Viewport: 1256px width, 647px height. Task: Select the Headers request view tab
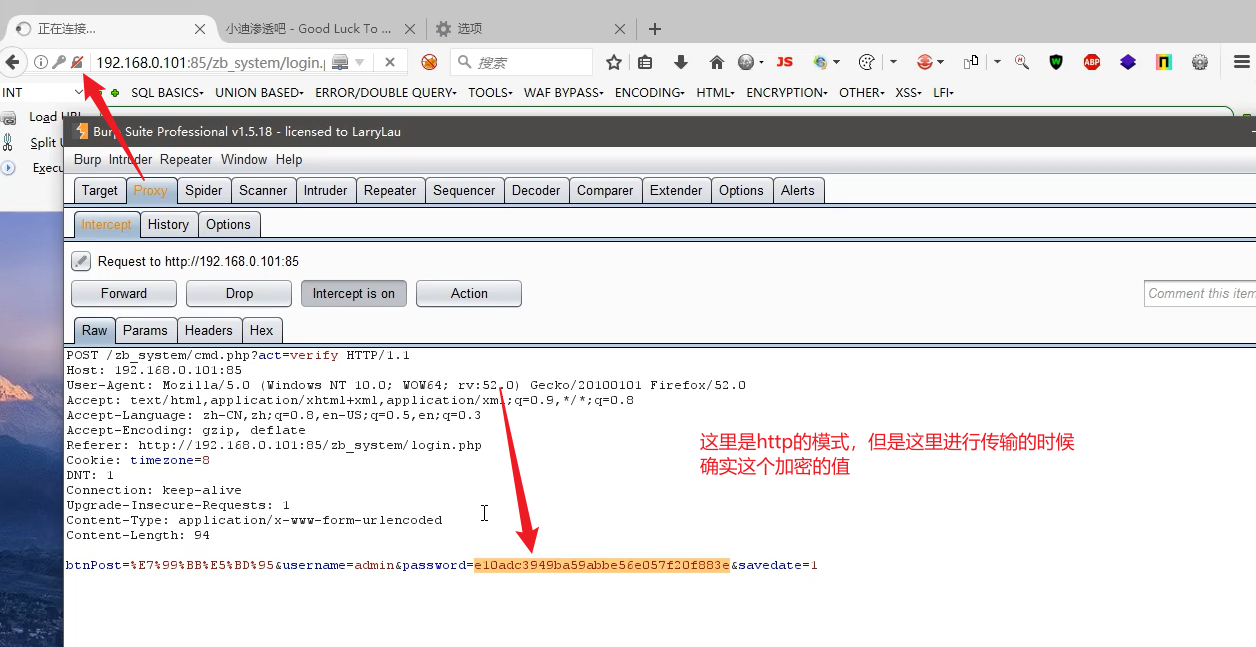(209, 330)
